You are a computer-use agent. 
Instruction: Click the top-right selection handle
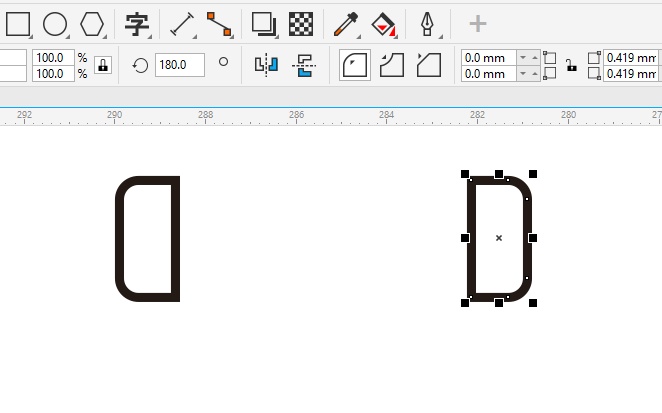pyautogui.click(x=533, y=174)
